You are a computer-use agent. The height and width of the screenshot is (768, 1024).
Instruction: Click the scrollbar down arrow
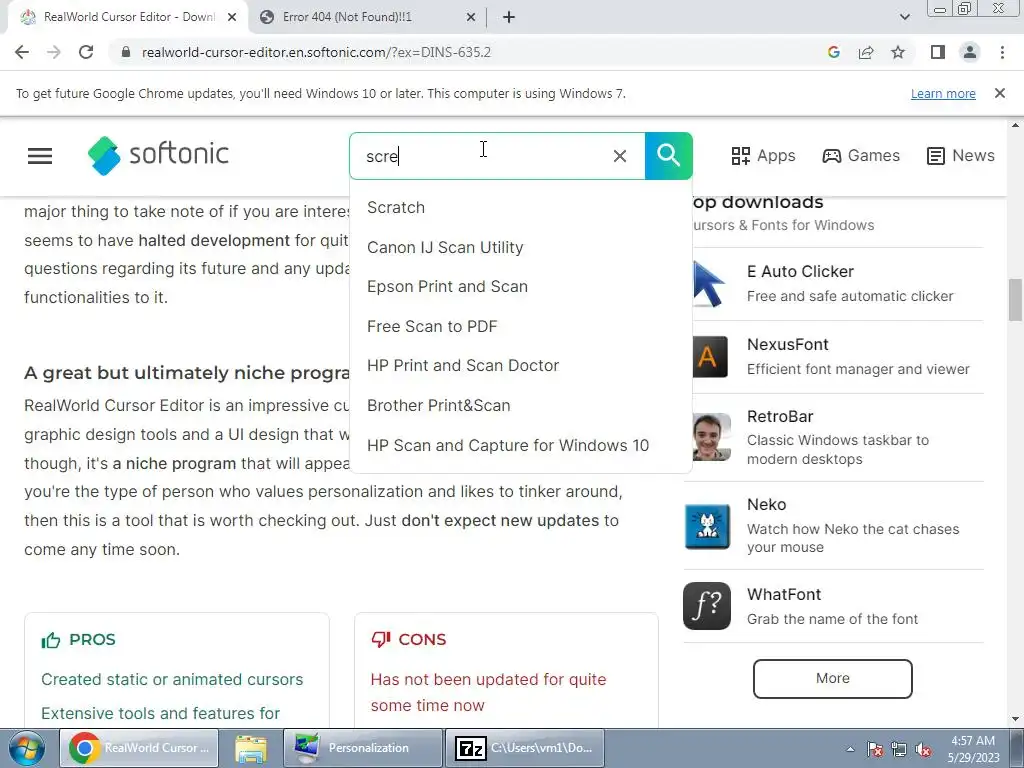tap(1016, 719)
